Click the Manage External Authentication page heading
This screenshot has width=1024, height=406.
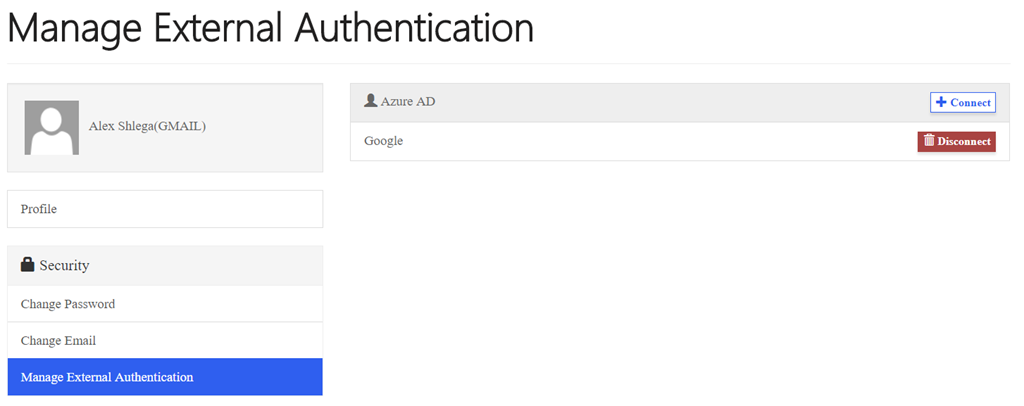(x=270, y=29)
